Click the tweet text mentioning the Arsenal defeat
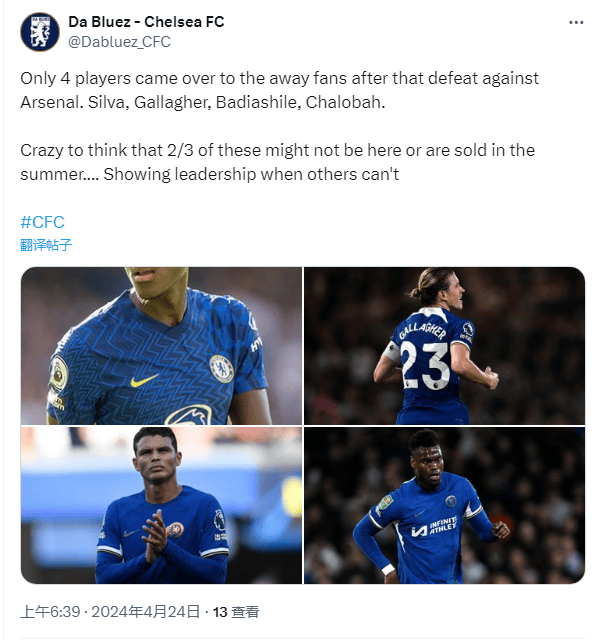The height and width of the screenshot is (640, 599). tap(280, 90)
